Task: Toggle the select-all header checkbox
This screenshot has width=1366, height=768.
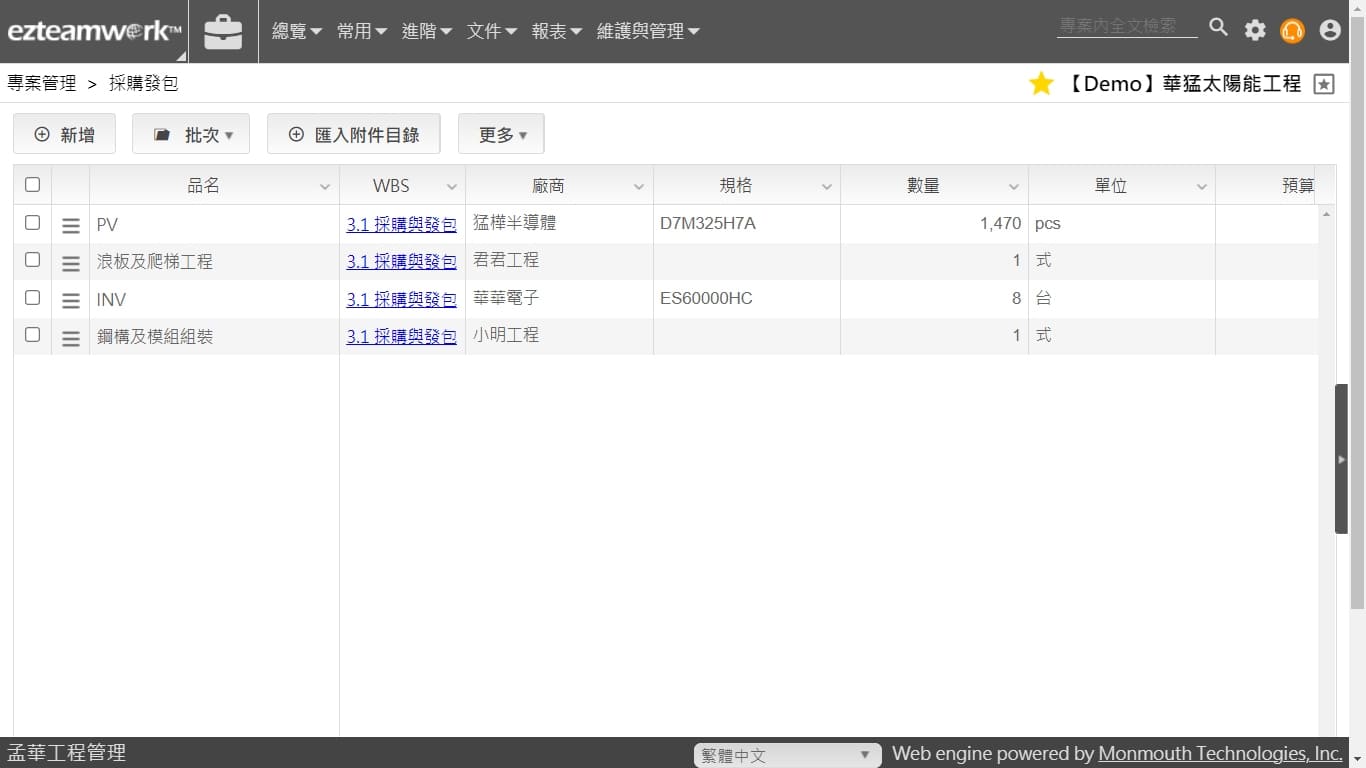Action: [x=32, y=185]
